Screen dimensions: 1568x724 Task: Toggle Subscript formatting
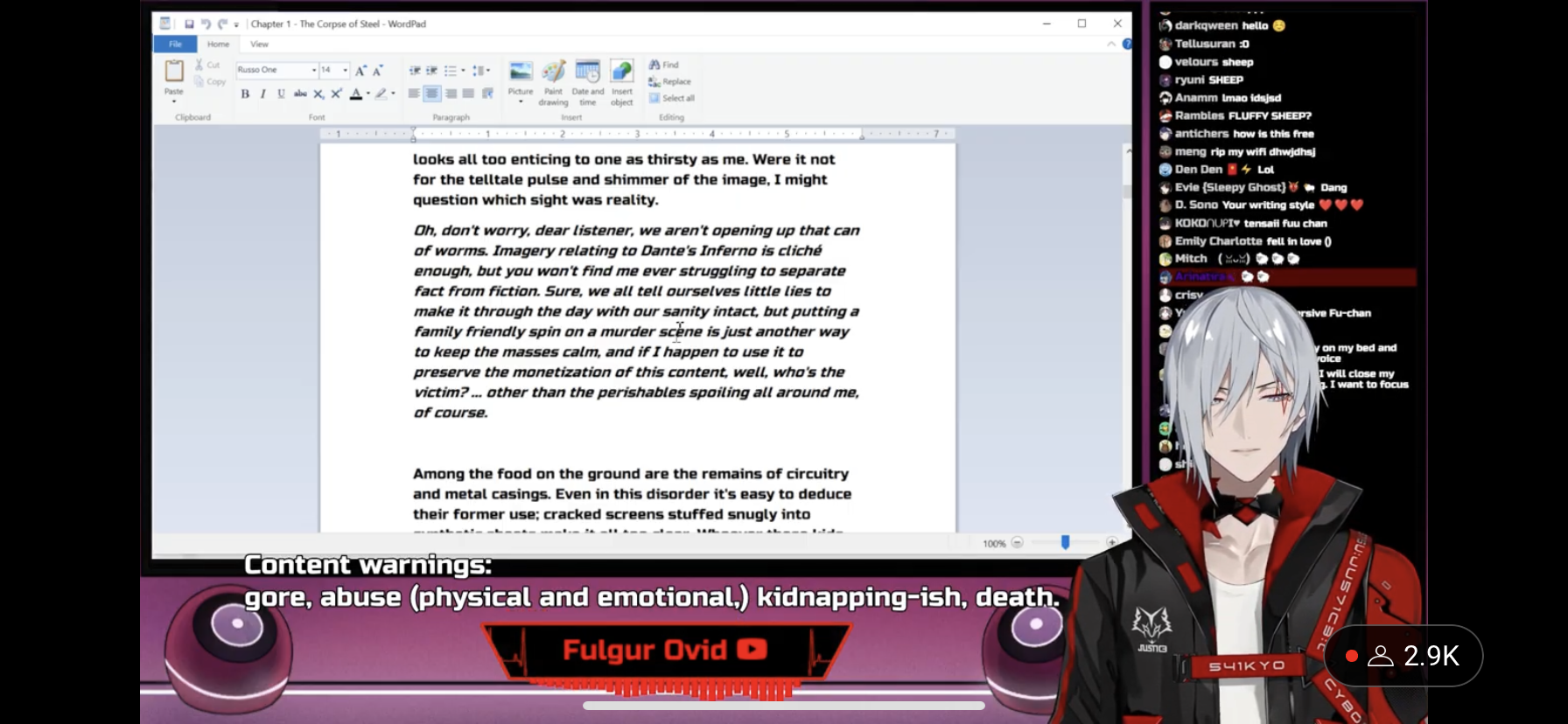pyautogui.click(x=318, y=94)
